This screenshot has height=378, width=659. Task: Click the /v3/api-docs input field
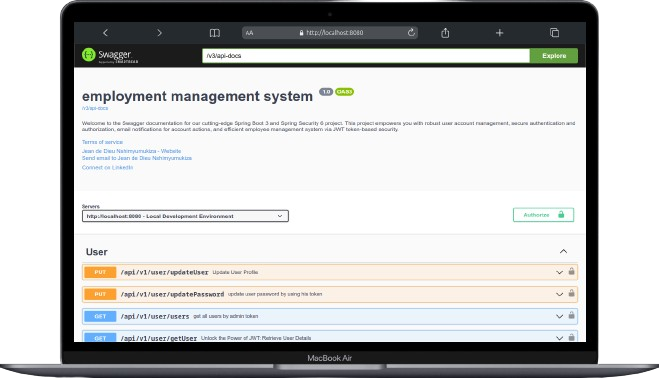pyautogui.click(x=366, y=56)
